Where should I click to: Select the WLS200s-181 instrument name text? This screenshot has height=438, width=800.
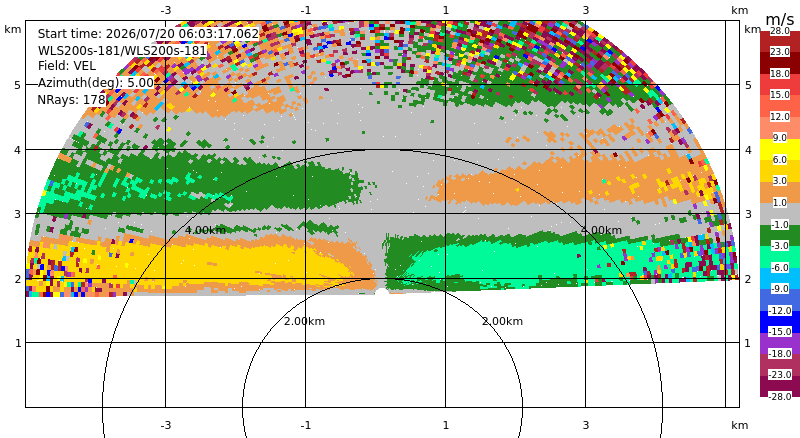coord(122,51)
